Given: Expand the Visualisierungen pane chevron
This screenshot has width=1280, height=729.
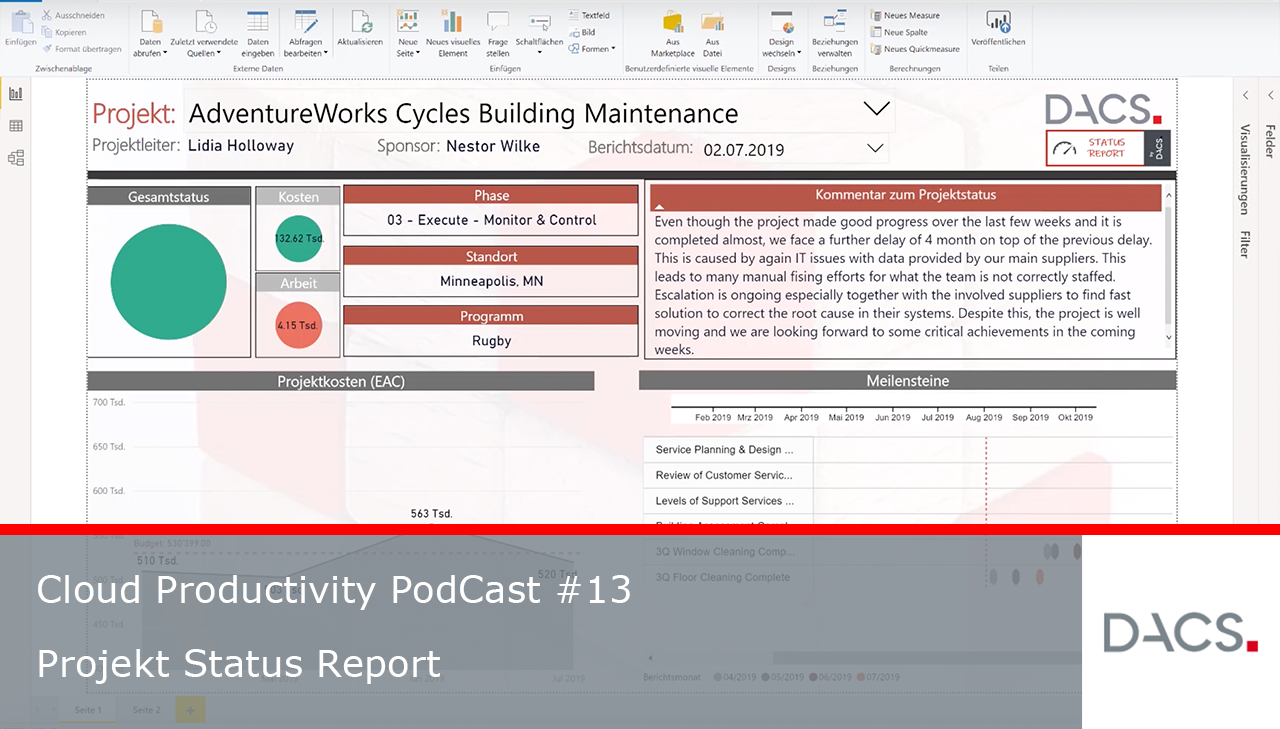Looking at the screenshot, I should pos(1246,95).
